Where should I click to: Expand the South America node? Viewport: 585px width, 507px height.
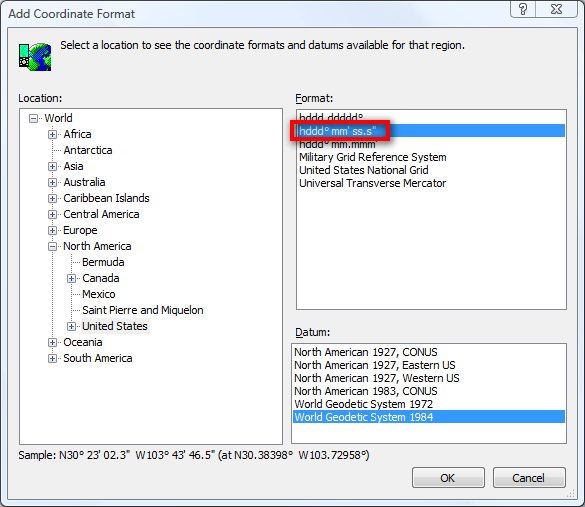point(52,359)
